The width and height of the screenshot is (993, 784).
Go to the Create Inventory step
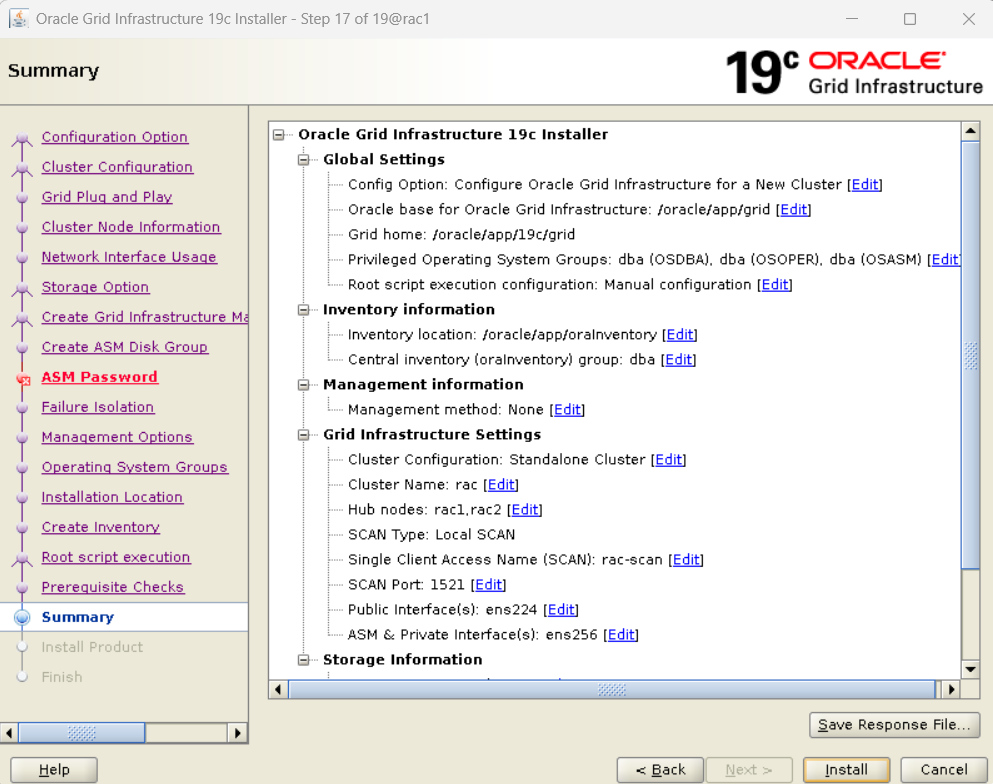click(101, 527)
